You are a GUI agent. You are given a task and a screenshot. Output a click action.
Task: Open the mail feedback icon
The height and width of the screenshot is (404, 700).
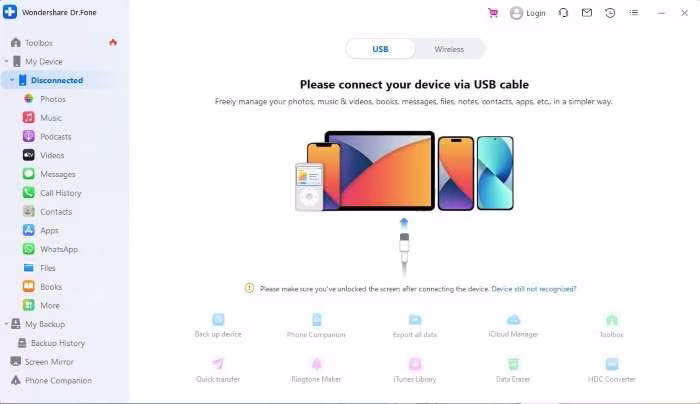tap(587, 13)
